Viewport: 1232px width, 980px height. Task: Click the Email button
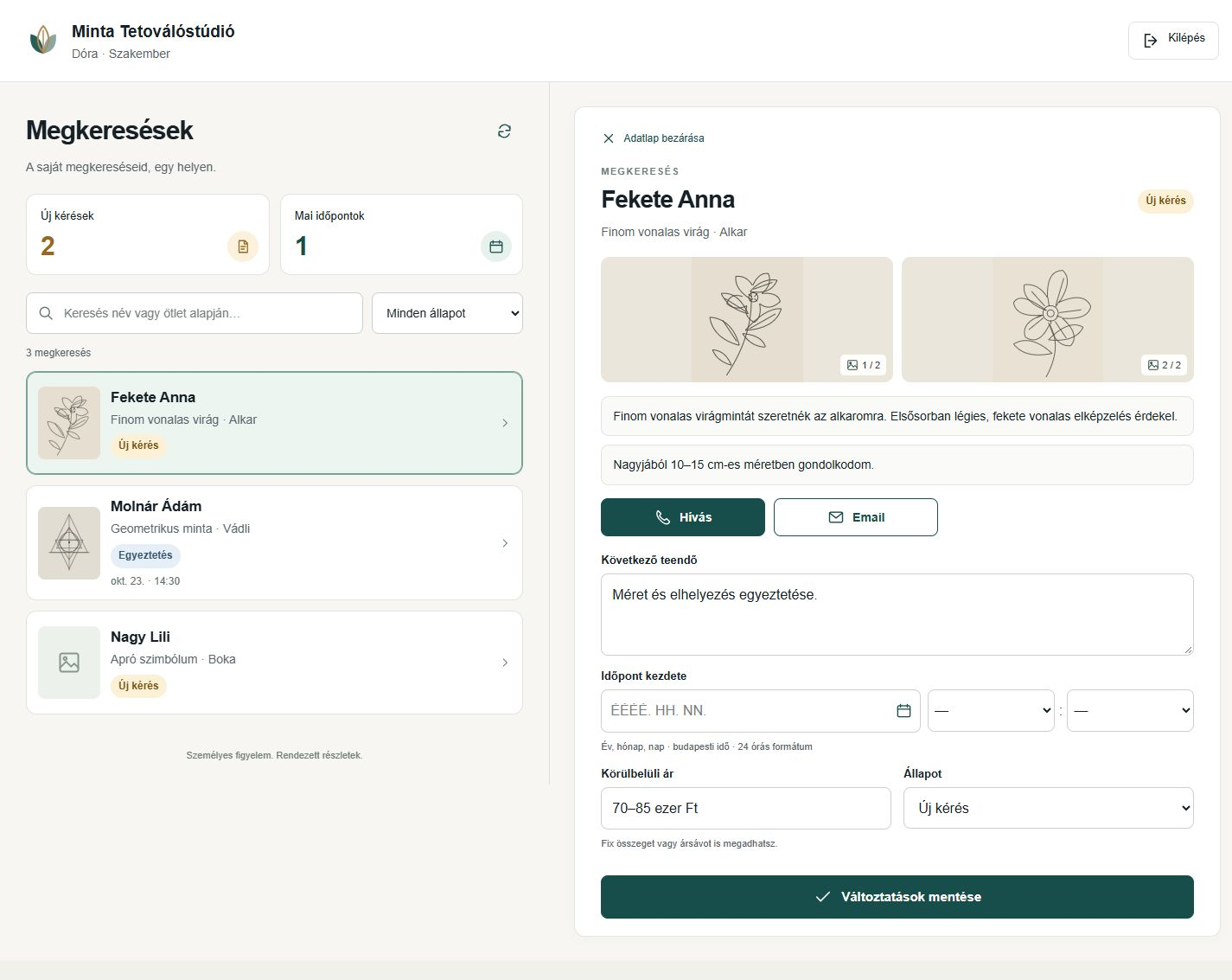856,517
